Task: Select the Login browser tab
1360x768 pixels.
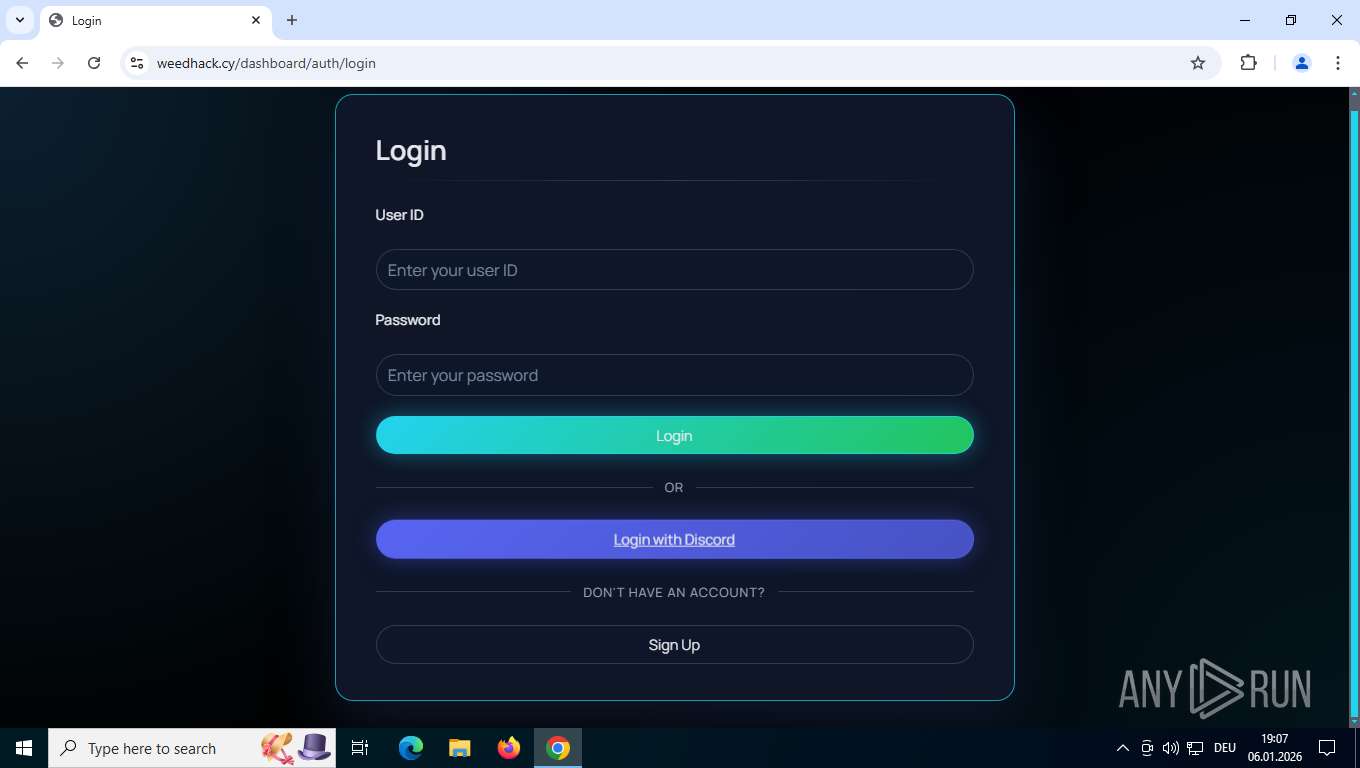Action: tap(156, 20)
